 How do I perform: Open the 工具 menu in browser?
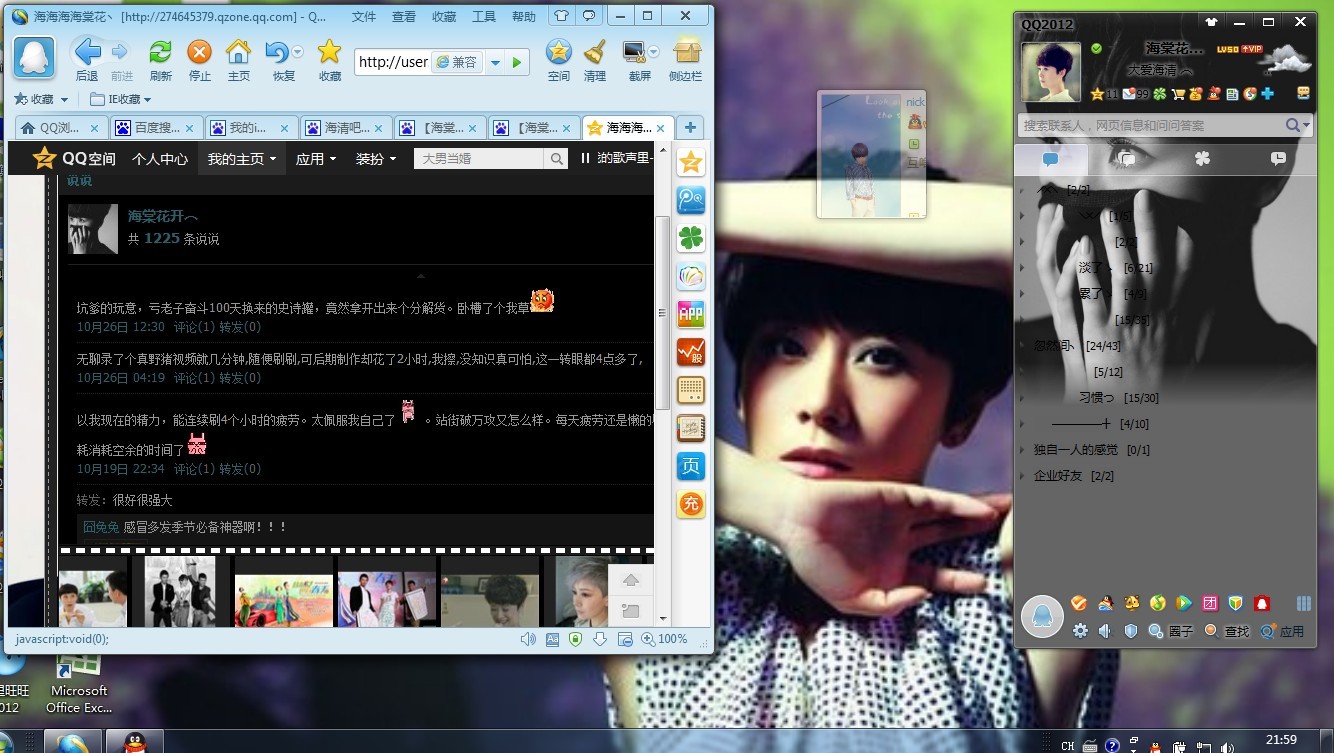[x=484, y=17]
